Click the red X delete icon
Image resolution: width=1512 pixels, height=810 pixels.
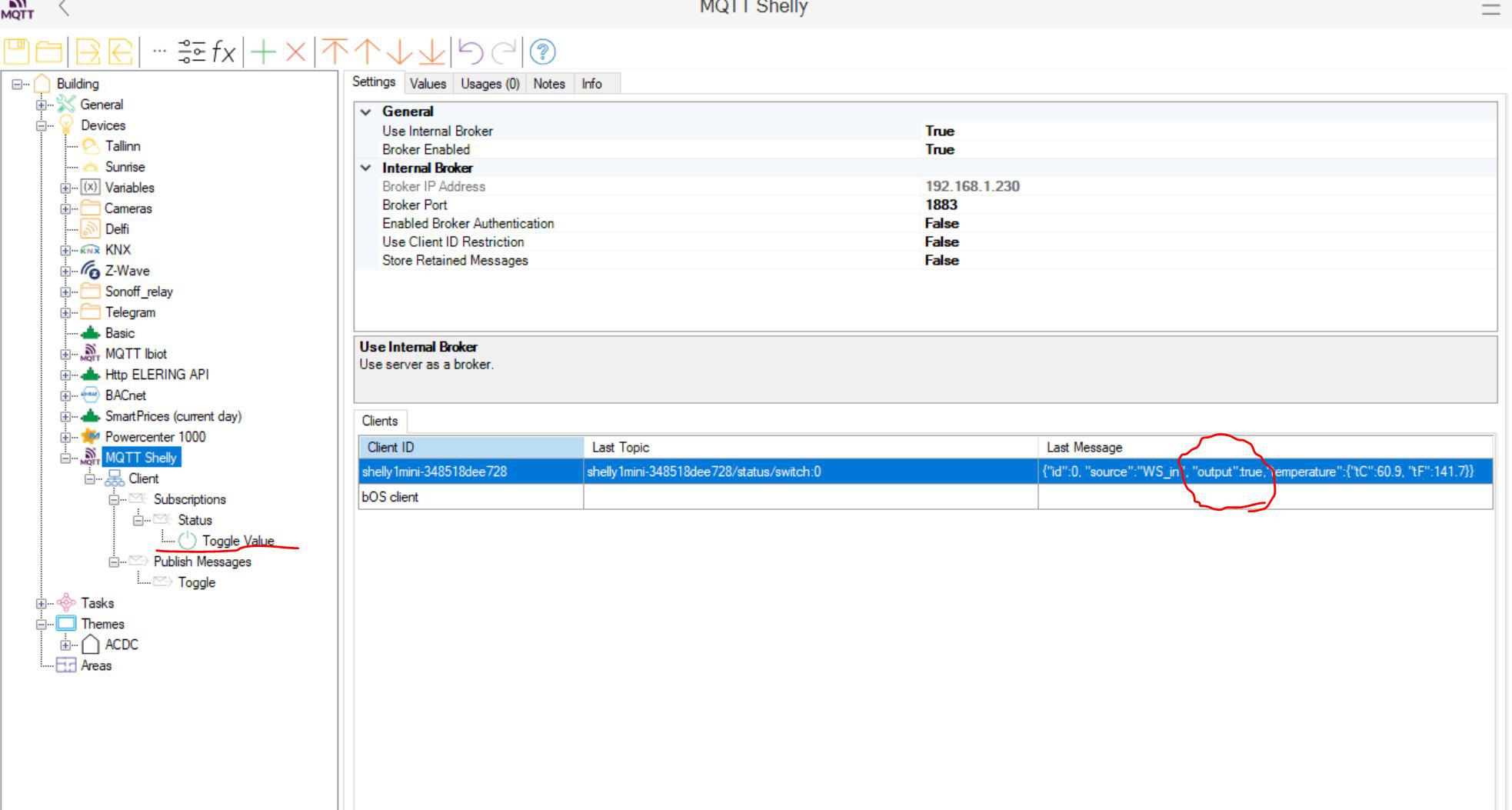(x=295, y=52)
